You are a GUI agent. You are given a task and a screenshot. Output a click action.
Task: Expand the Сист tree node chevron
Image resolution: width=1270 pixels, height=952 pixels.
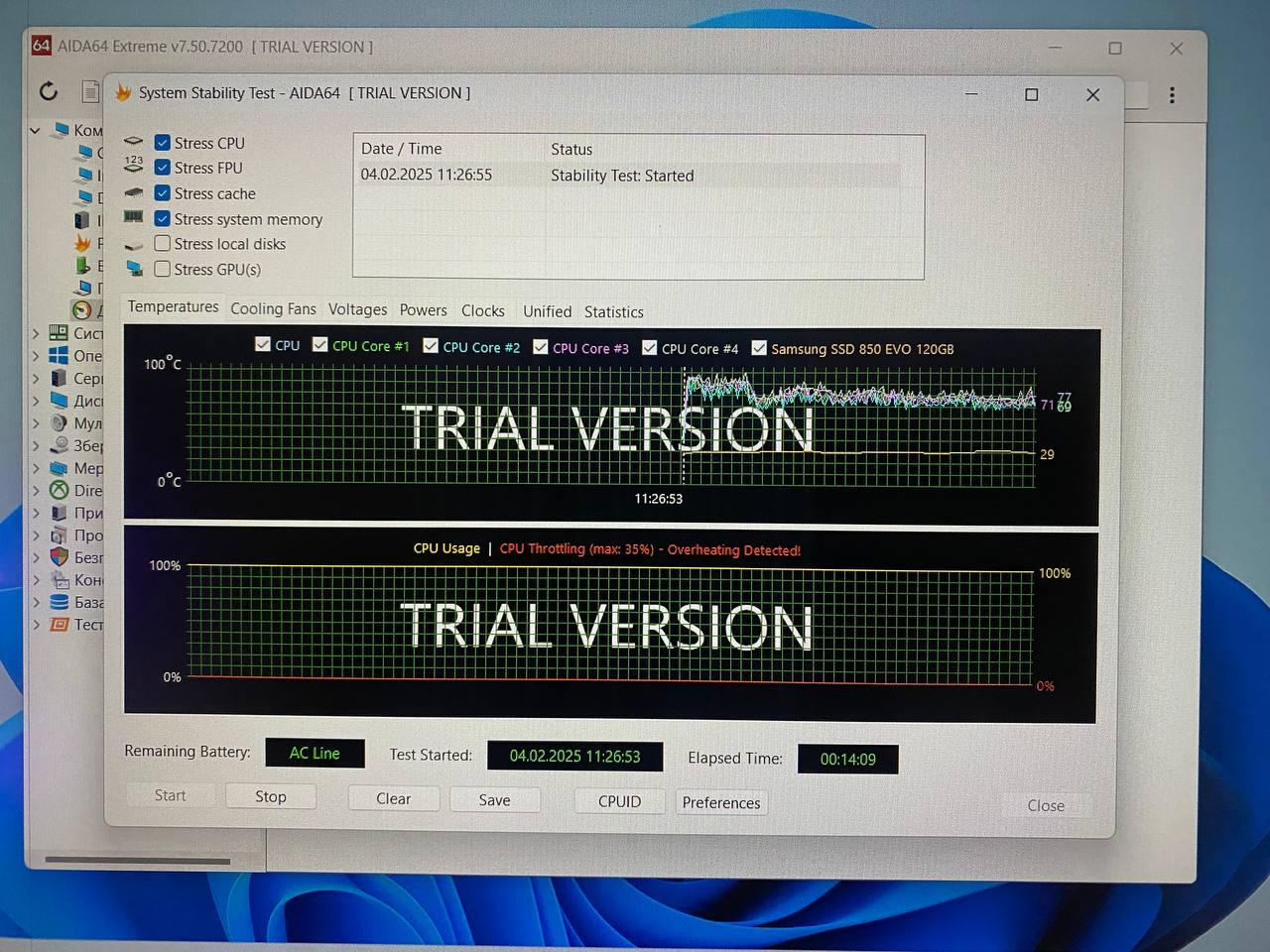pyautogui.click(x=36, y=333)
